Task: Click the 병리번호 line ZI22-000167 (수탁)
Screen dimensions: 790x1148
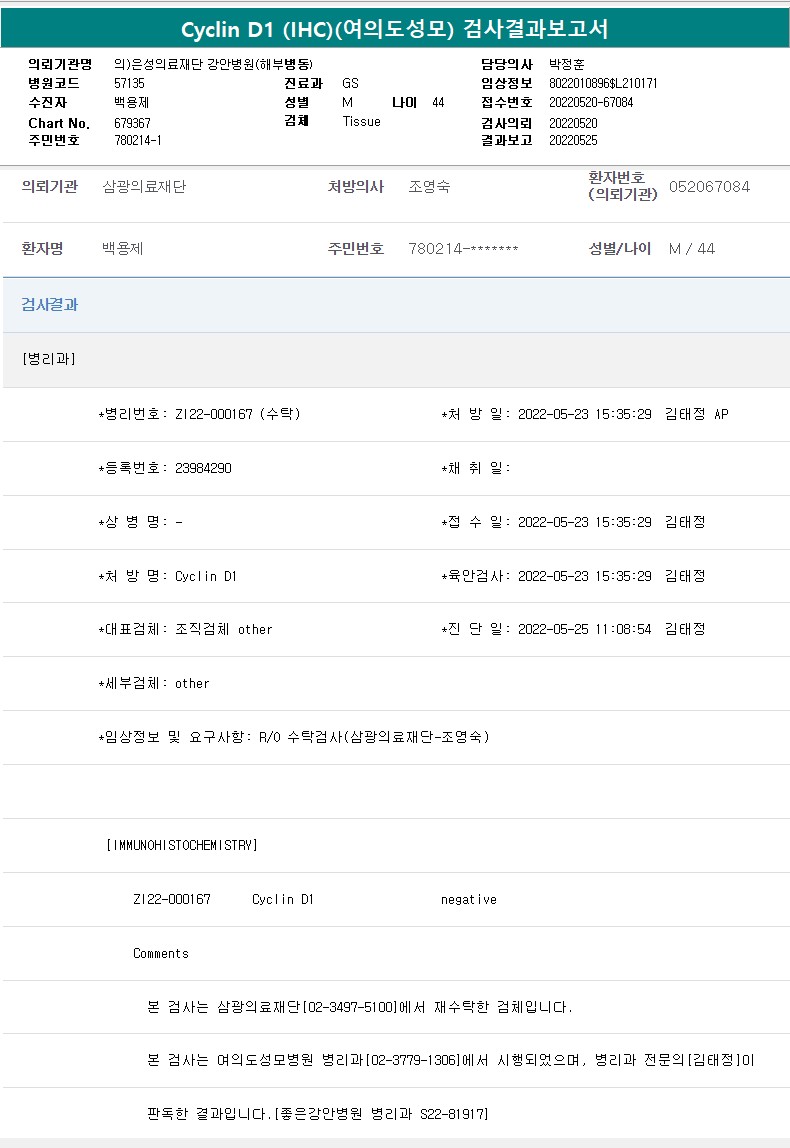Action: pyautogui.click(x=237, y=414)
